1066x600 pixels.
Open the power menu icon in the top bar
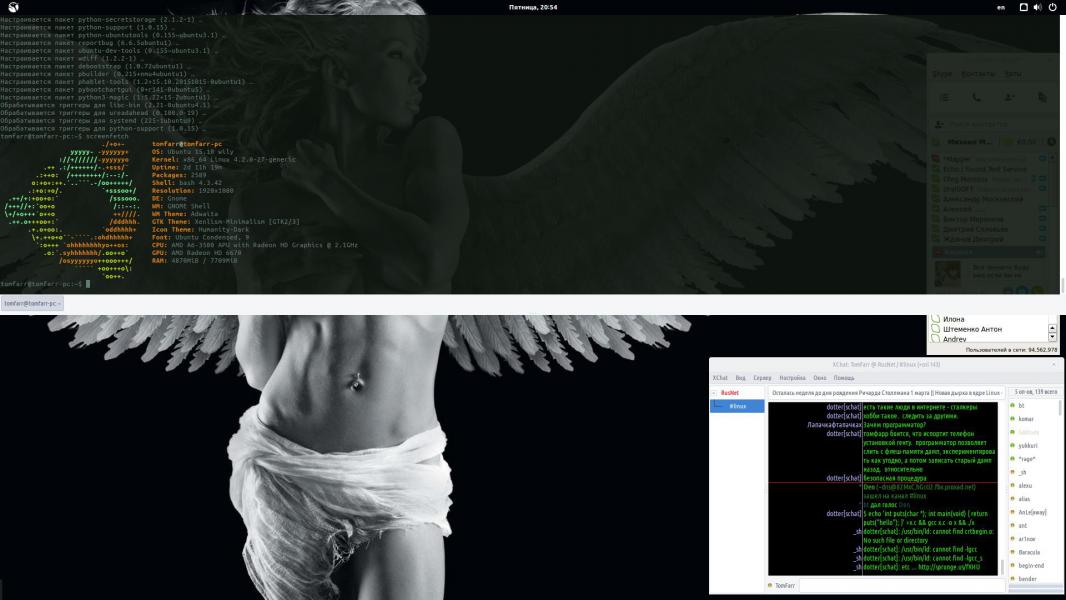point(1052,7)
